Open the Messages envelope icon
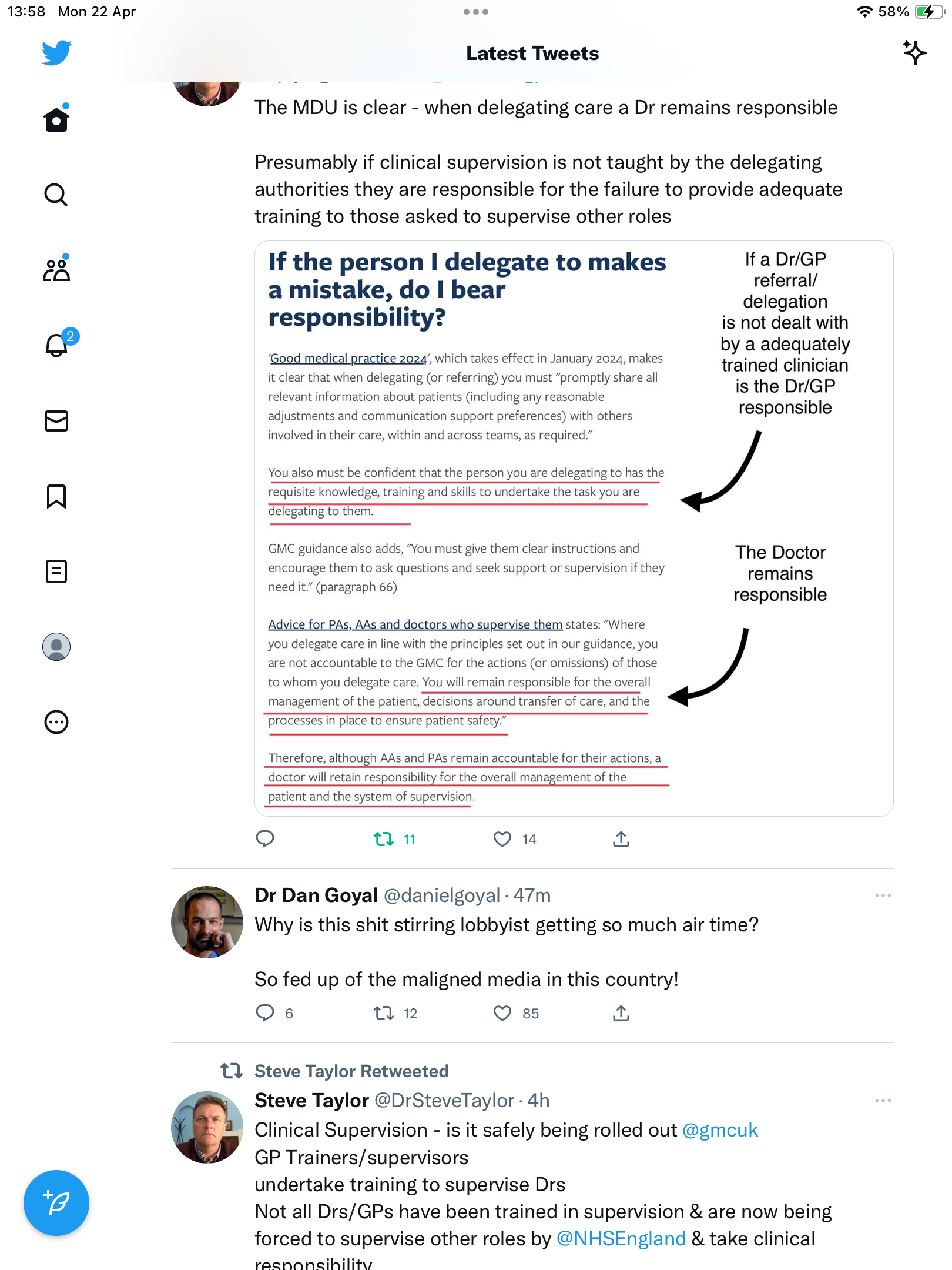This screenshot has width=952, height=1270. pos(56,421)
